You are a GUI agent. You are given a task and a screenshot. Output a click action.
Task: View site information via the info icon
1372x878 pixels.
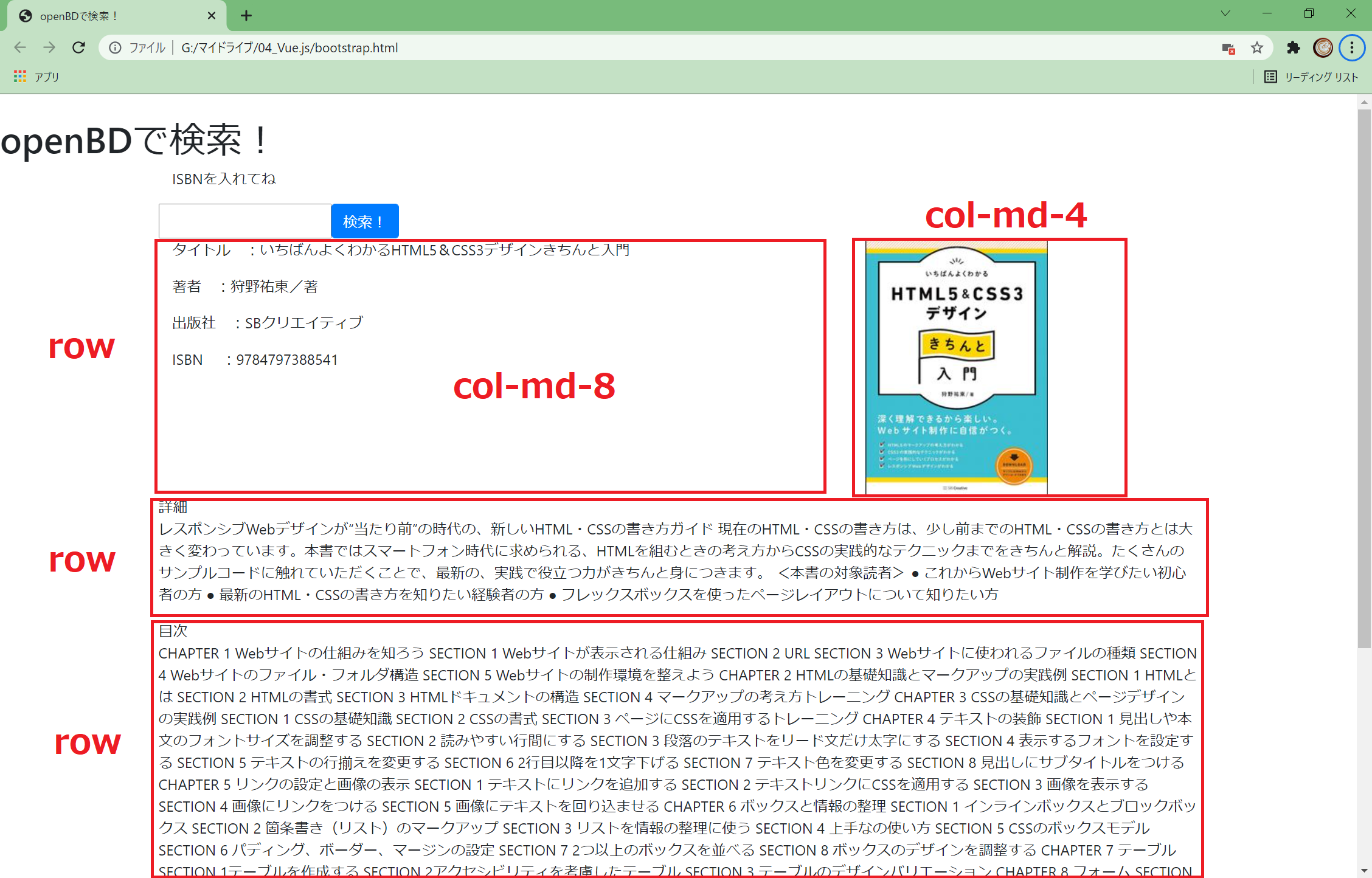[x=115, y=47]
